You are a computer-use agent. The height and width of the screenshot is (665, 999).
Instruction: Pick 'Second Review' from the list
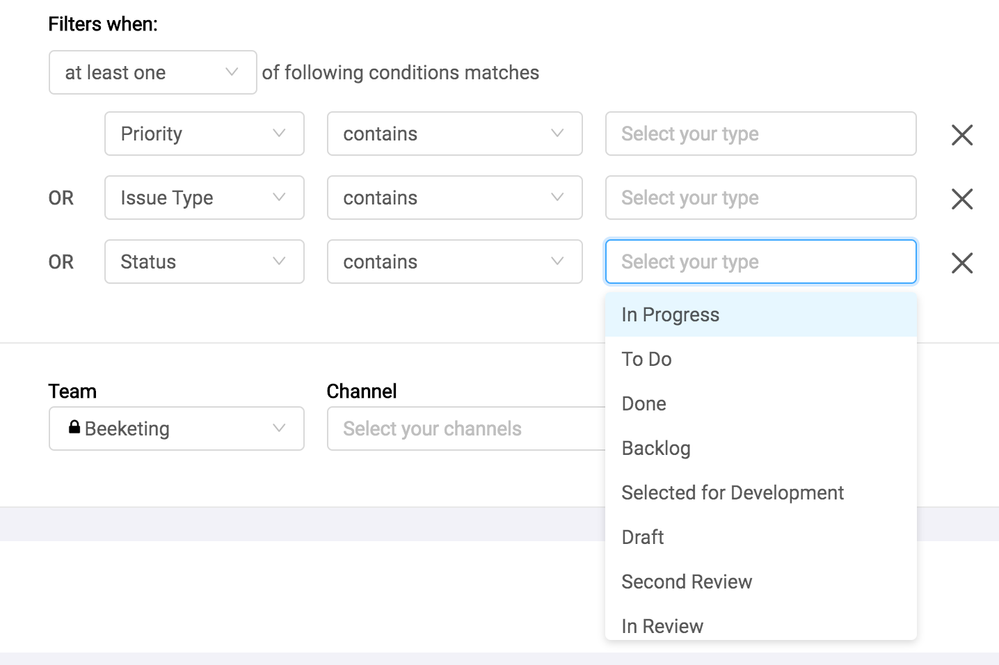tap(687, 582)
